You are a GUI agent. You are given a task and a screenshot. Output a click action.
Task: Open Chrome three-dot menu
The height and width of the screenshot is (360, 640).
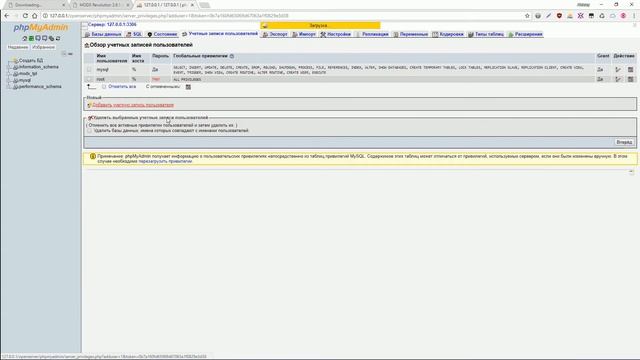coord(634,16)
